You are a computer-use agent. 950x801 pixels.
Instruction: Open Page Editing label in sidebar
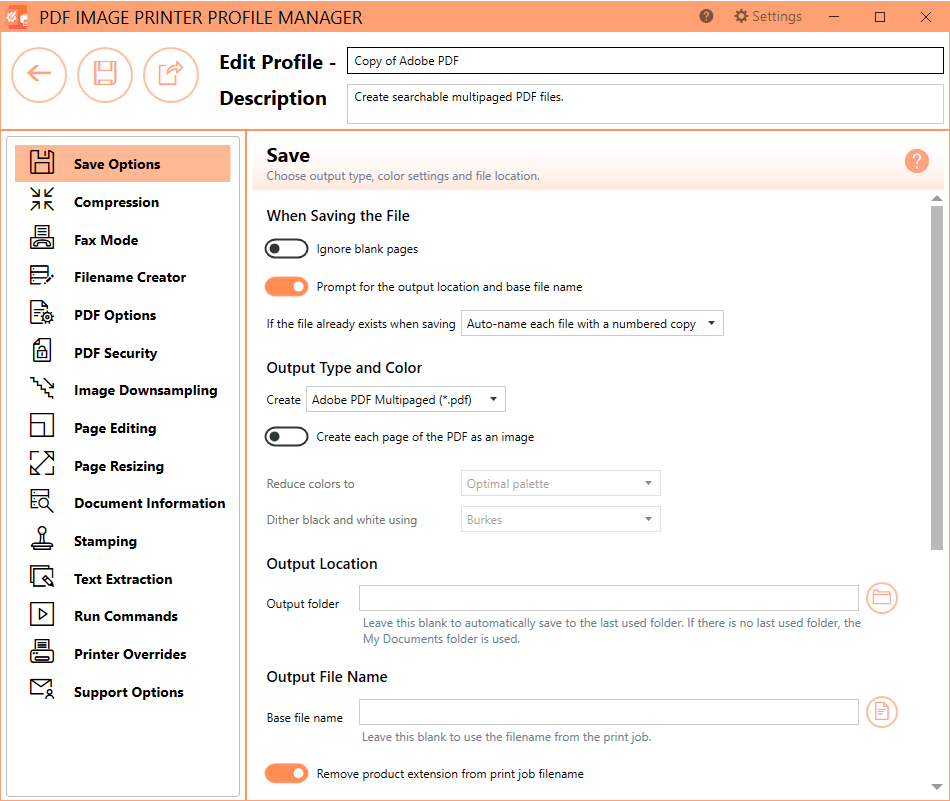tap(115, 428)
